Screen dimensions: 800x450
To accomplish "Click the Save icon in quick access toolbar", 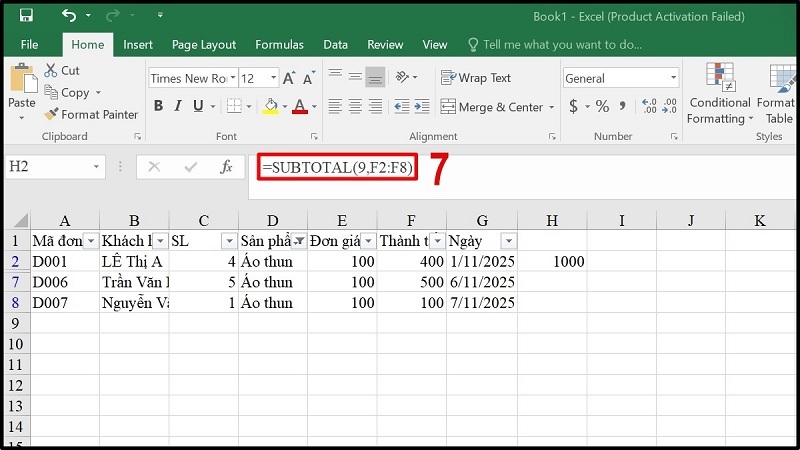I will tap(26, 15).
